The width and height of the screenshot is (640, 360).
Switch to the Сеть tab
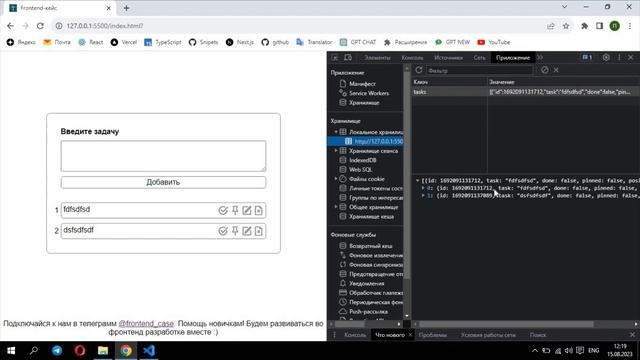479,58
